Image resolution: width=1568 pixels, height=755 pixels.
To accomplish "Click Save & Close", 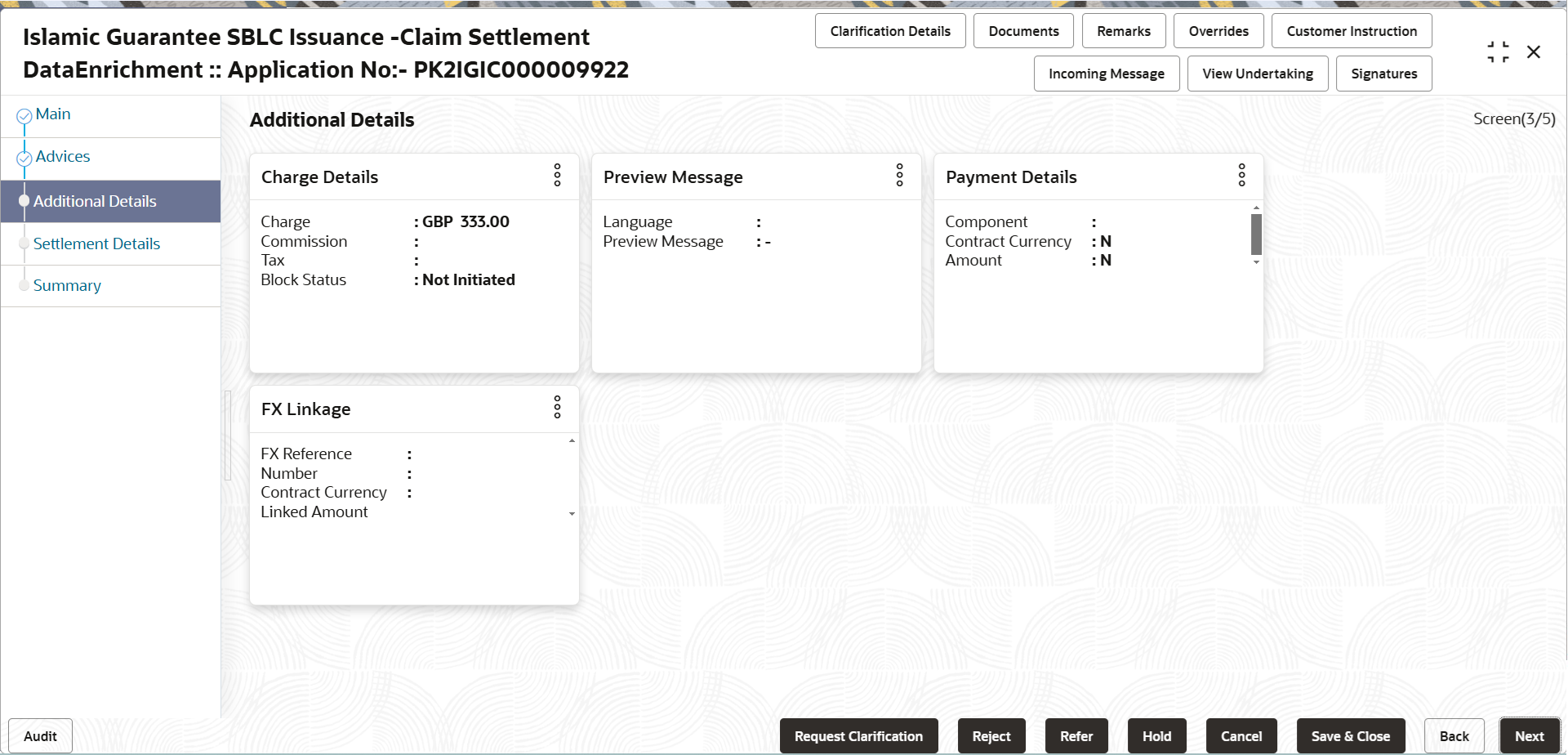I will 1351,736.
